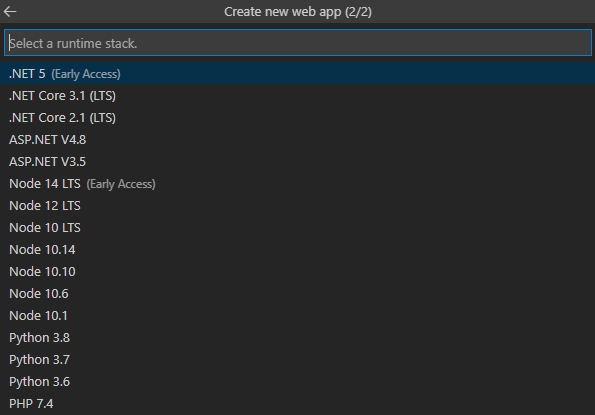Choose Node 10 LTS entry

(x=298, y=228)
